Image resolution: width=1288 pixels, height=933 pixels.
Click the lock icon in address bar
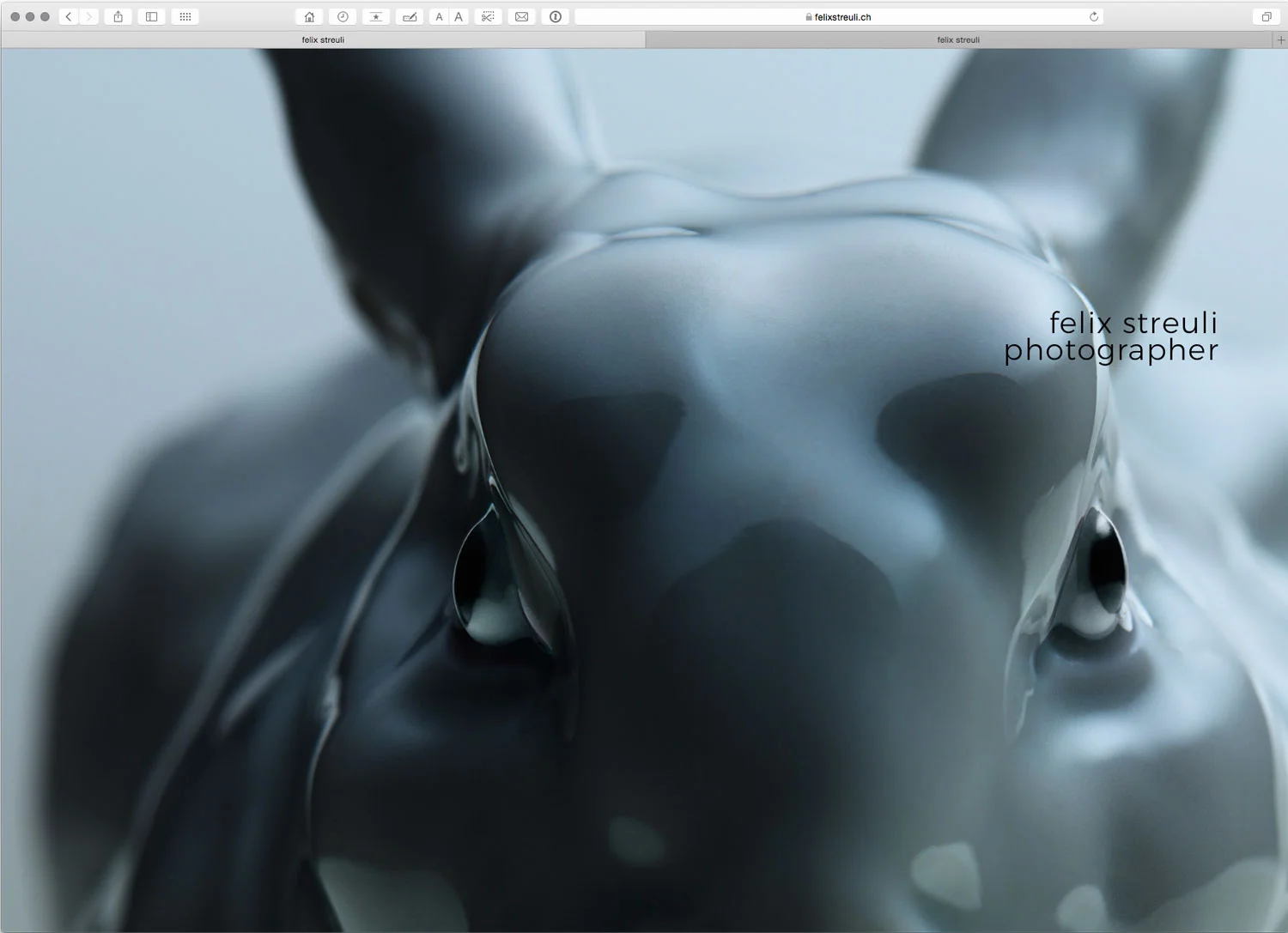[x=809, y=17]
